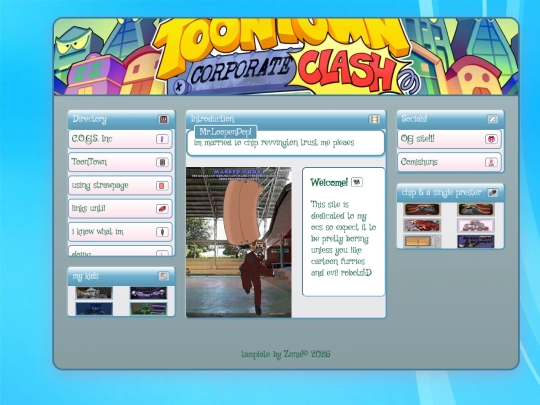Click the my kids panel header icon

163,276
